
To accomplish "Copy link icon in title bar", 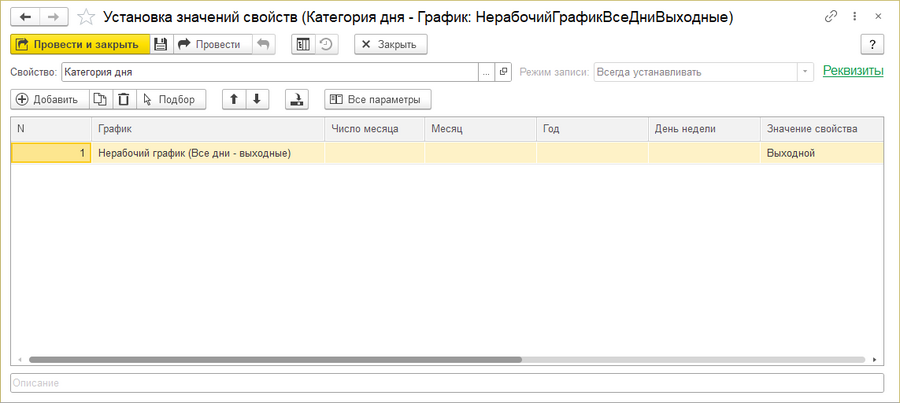I will 830,17.
